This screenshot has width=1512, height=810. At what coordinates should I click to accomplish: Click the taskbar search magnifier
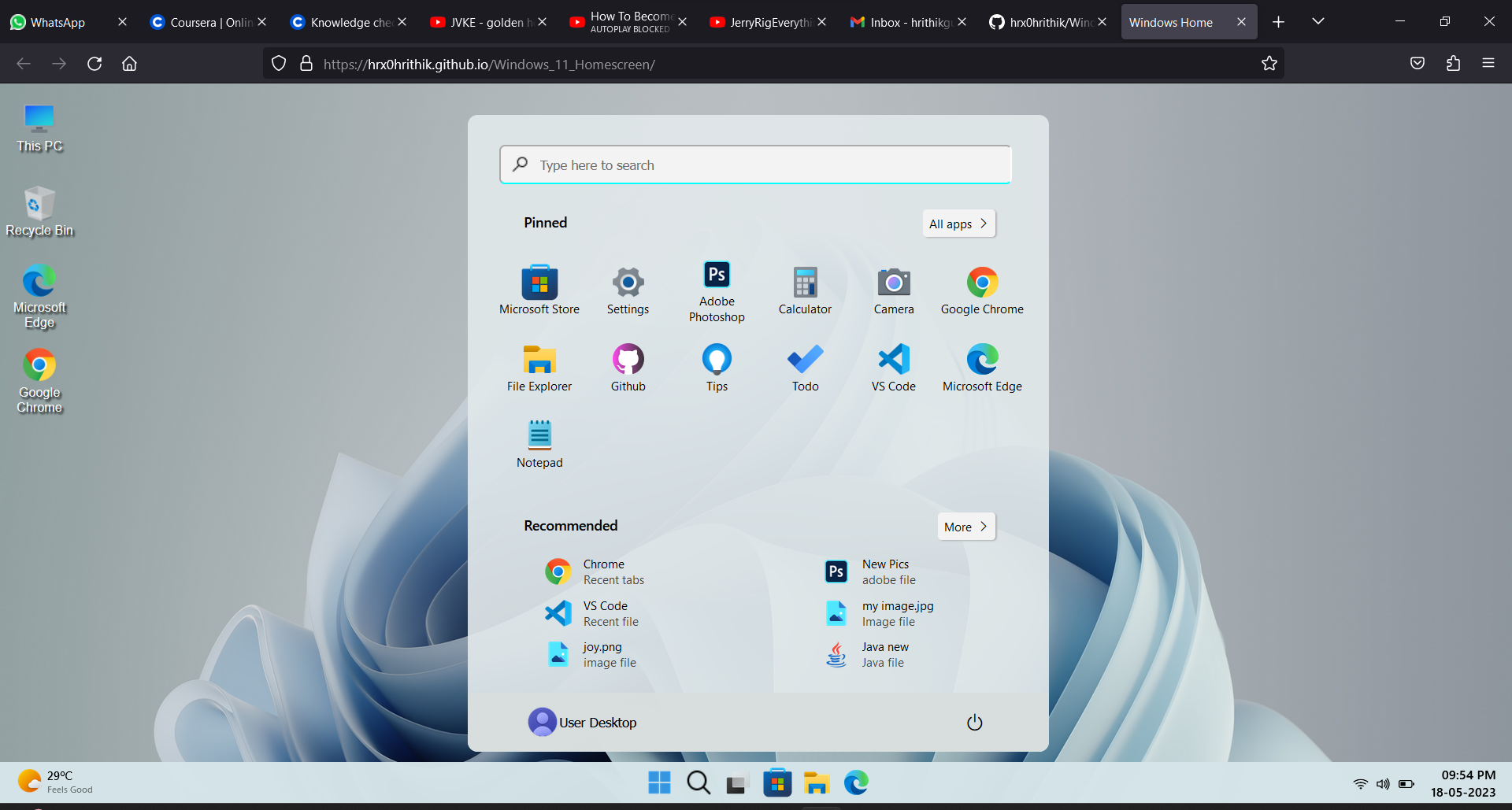(x=699, y=782)
